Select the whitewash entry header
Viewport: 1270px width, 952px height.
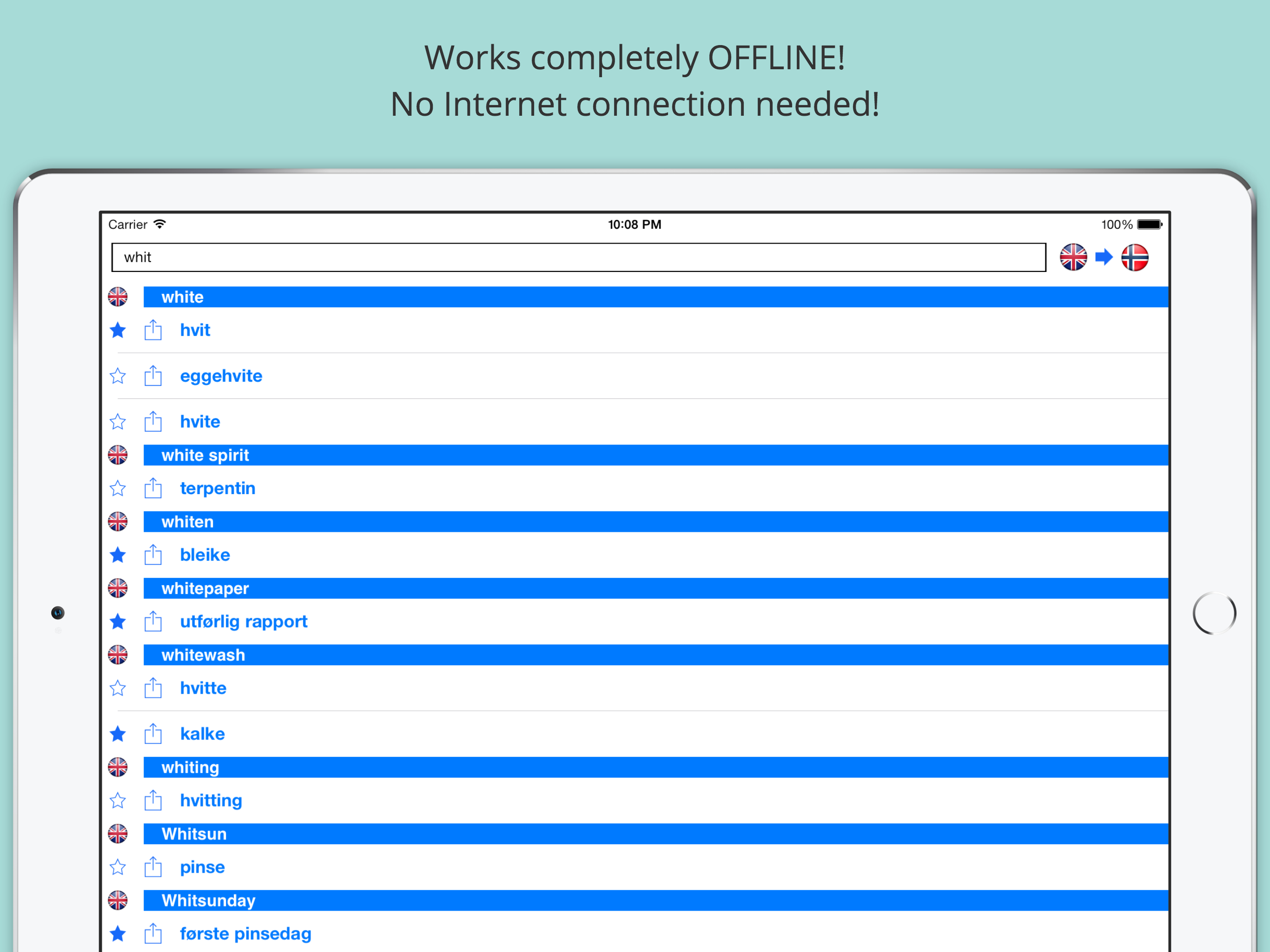pyautogui.click(x=203, y=655)
